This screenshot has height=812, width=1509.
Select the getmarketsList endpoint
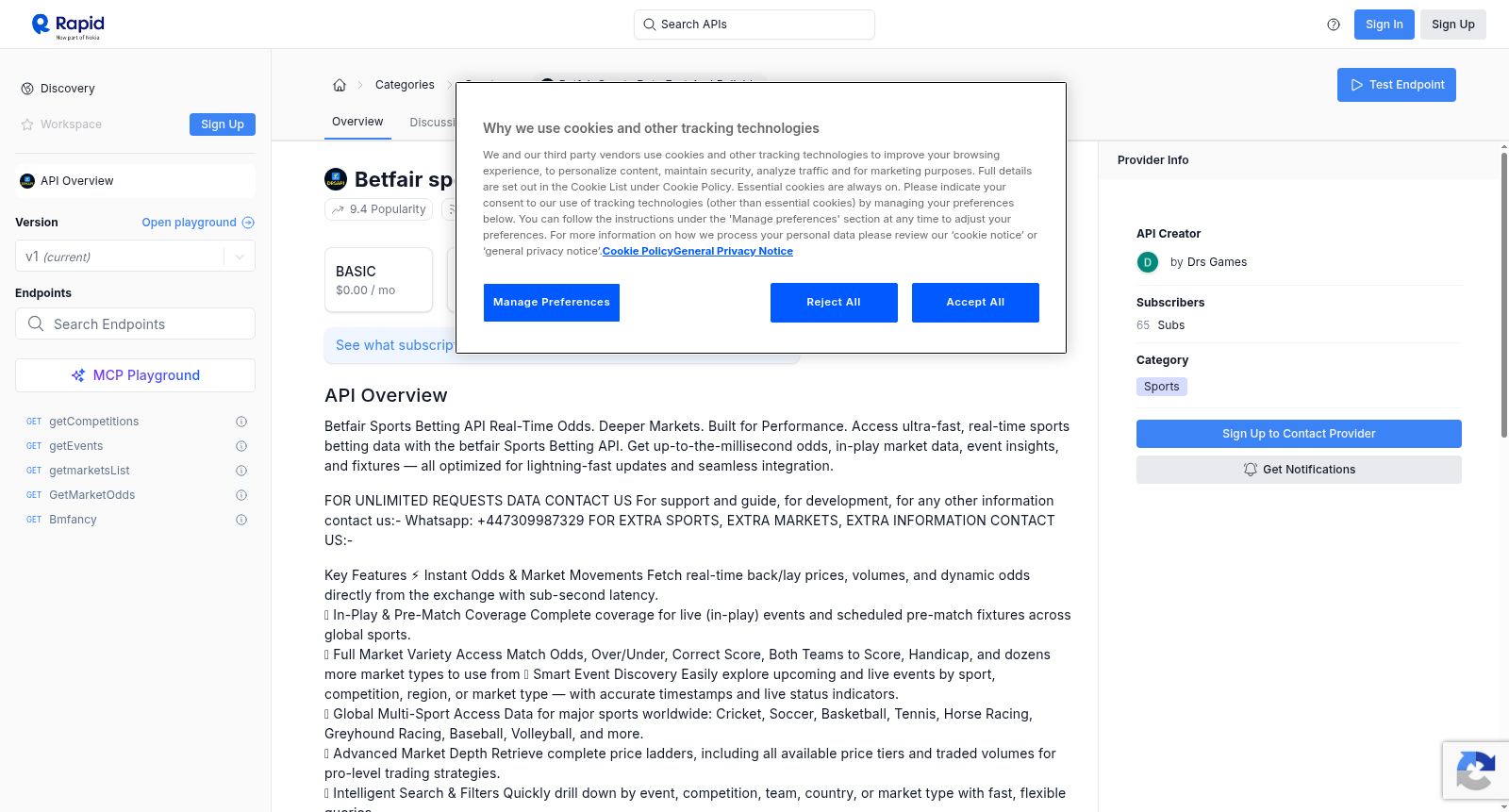(90, 471)
